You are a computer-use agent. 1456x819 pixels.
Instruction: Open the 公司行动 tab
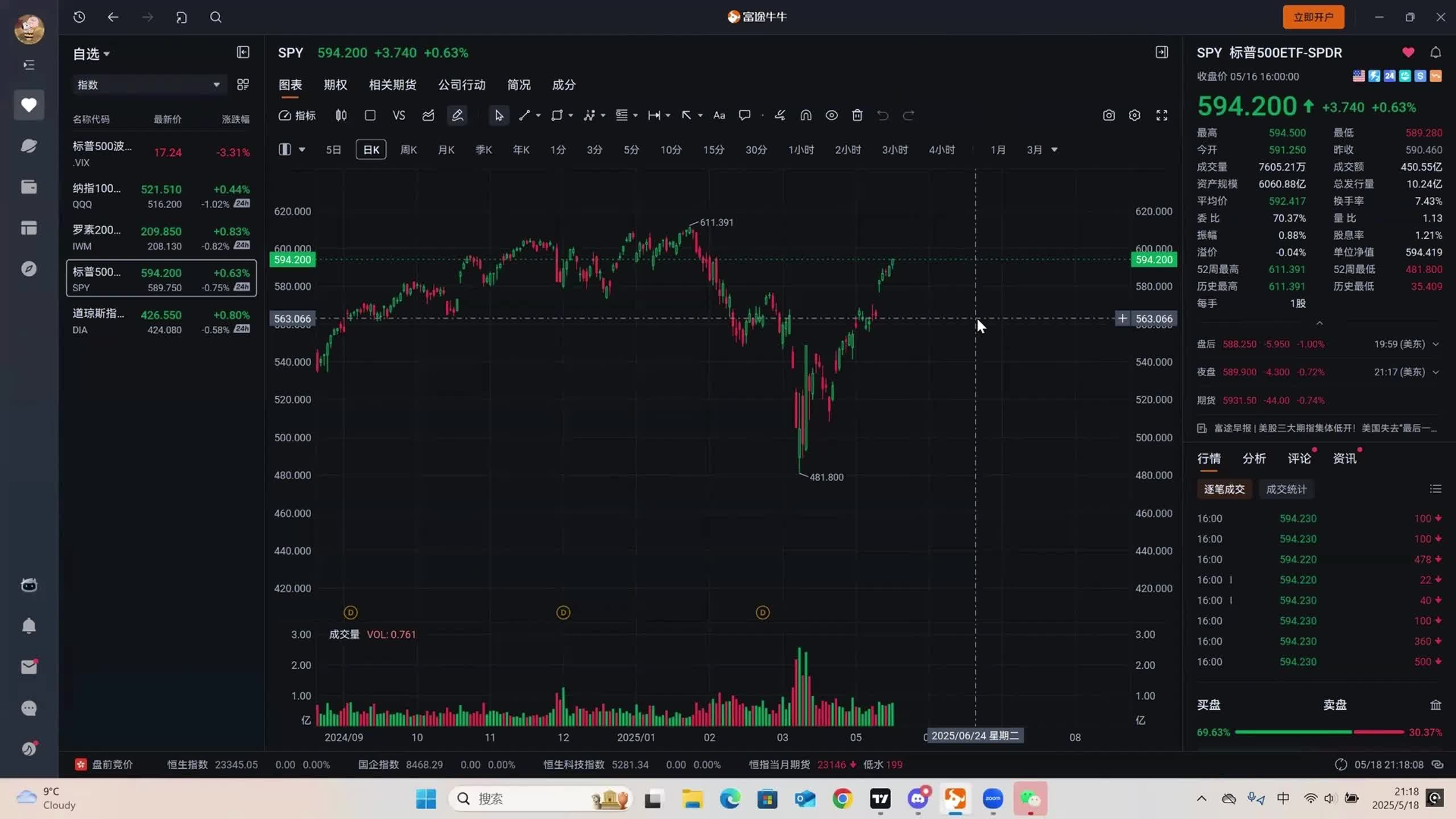click(x=461, y=85)
